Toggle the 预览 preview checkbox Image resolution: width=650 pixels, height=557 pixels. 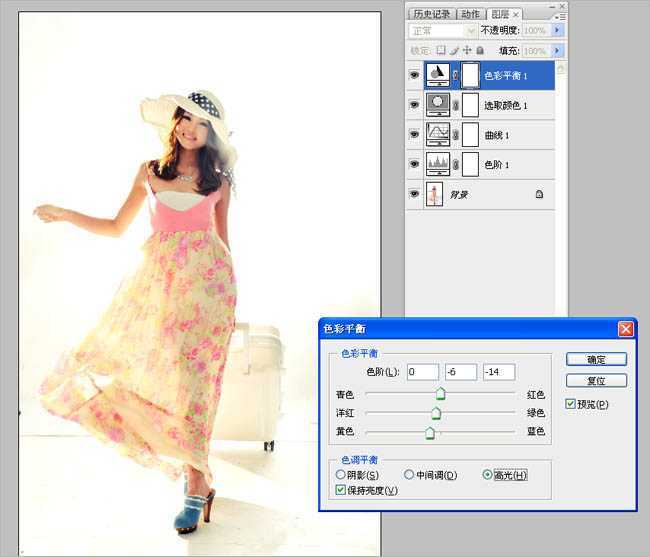(570, 404)
